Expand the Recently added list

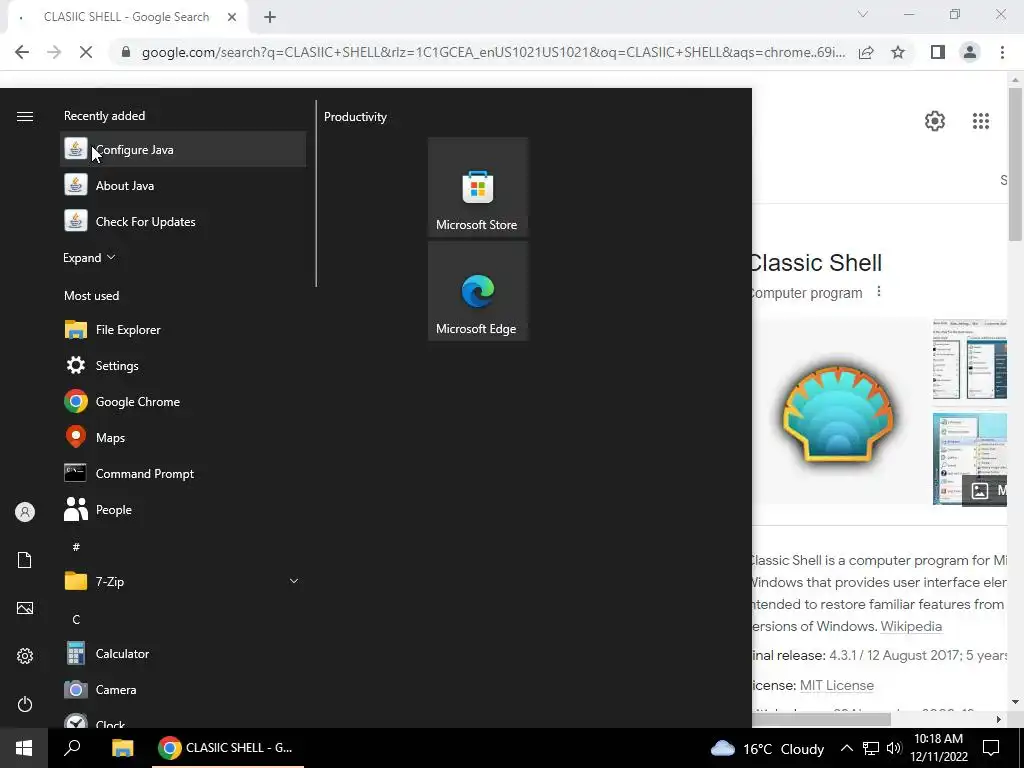[89, 258]
